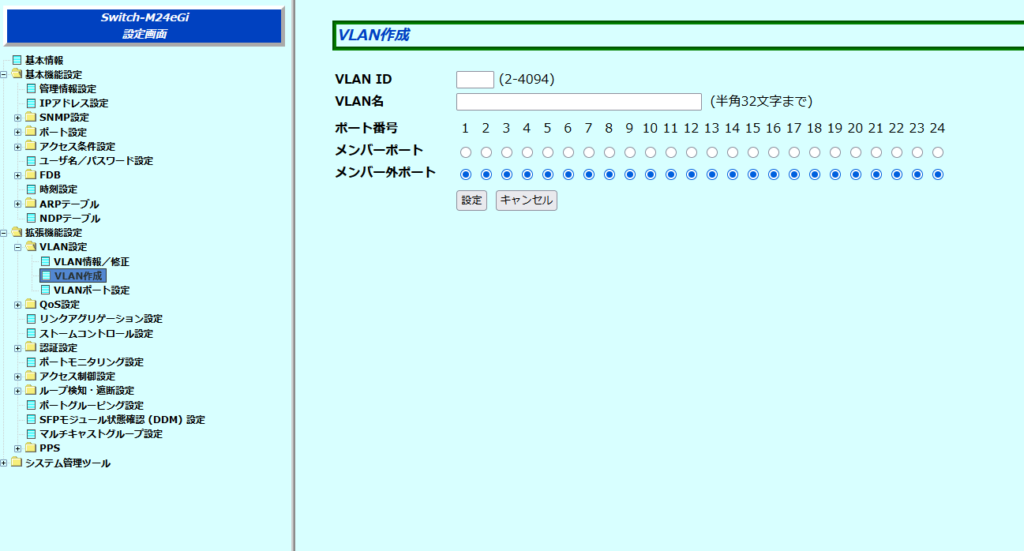1024x551 pixels.
Task: Click the 時刻設定 page icon
Action: 31,189
